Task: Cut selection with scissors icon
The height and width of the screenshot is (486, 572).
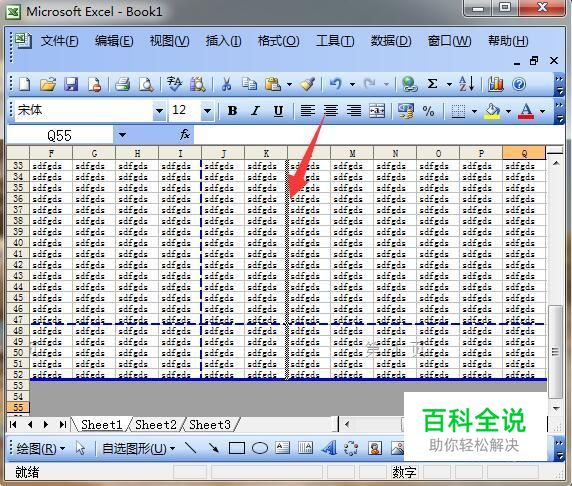Action: (x=227, y=84)
